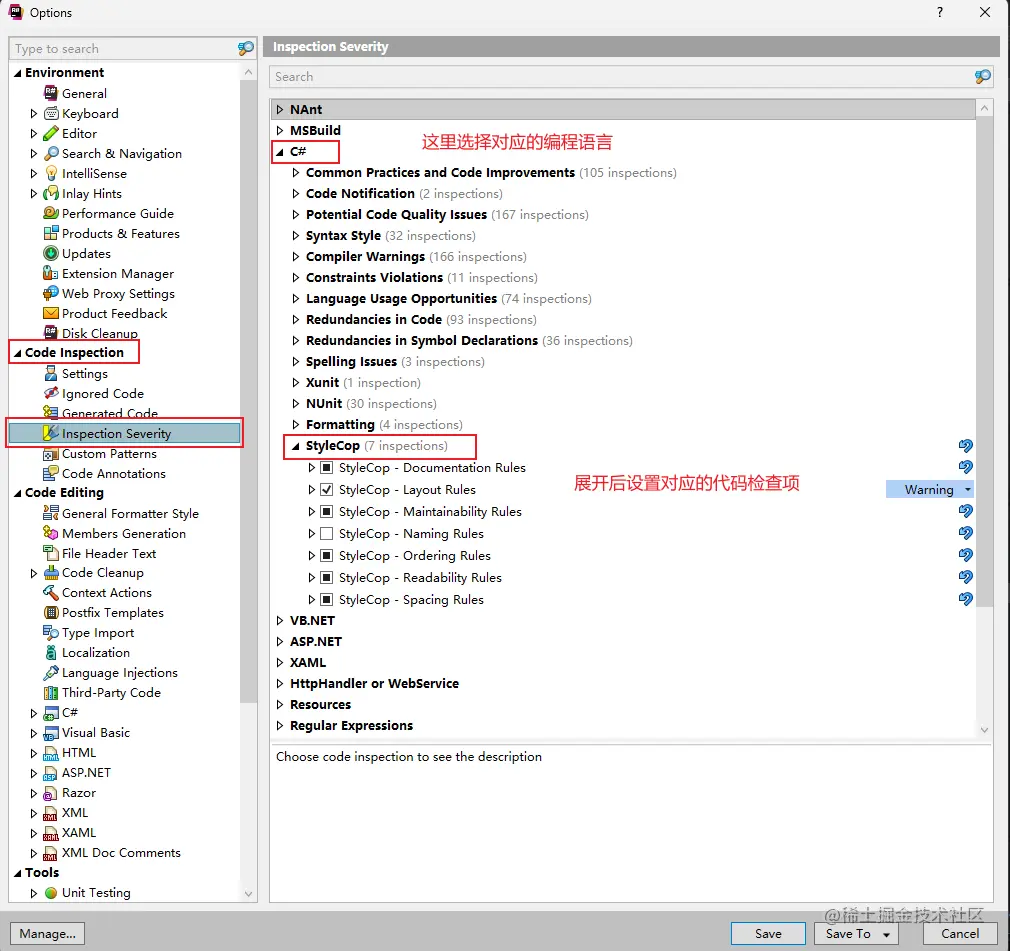The width and height of the screenshot is (1010, 951).
Task: Expand Common Practices and Code Improvements
Action: point(296,173)
